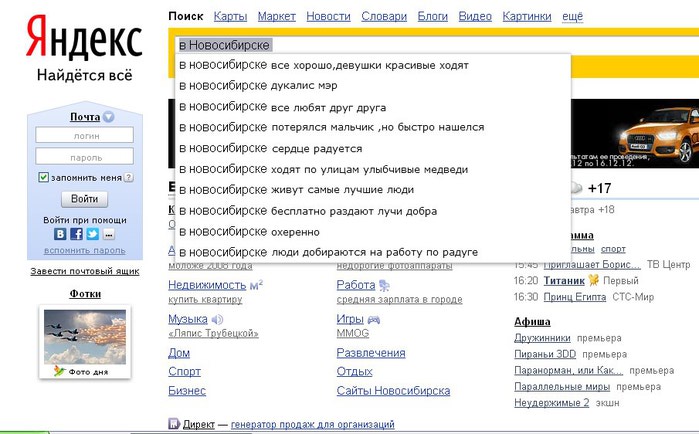Open the Картинки tab
The height and width of the screenshot is (434, 699).
(x=526, y=16)
